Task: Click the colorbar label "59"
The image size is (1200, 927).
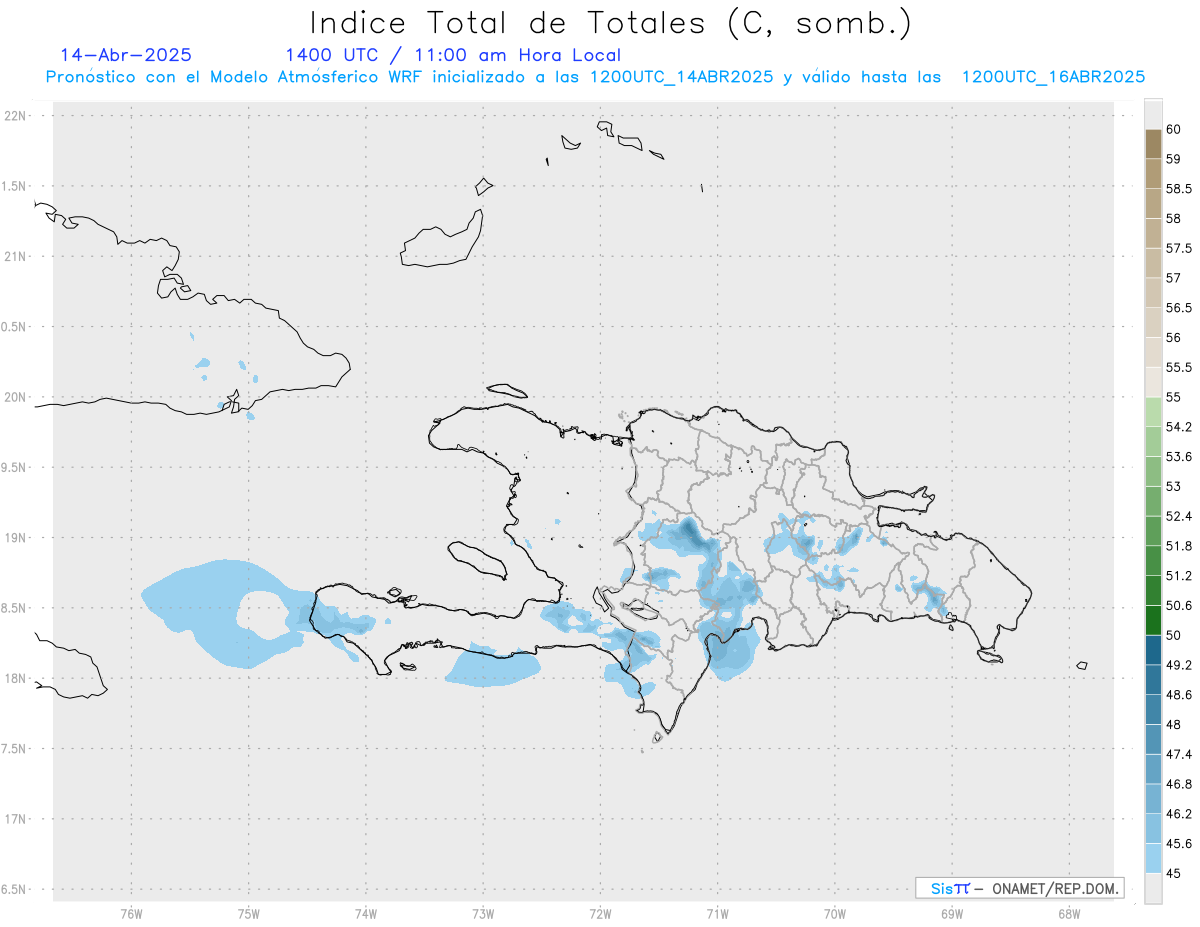Action: point(1173,159)
